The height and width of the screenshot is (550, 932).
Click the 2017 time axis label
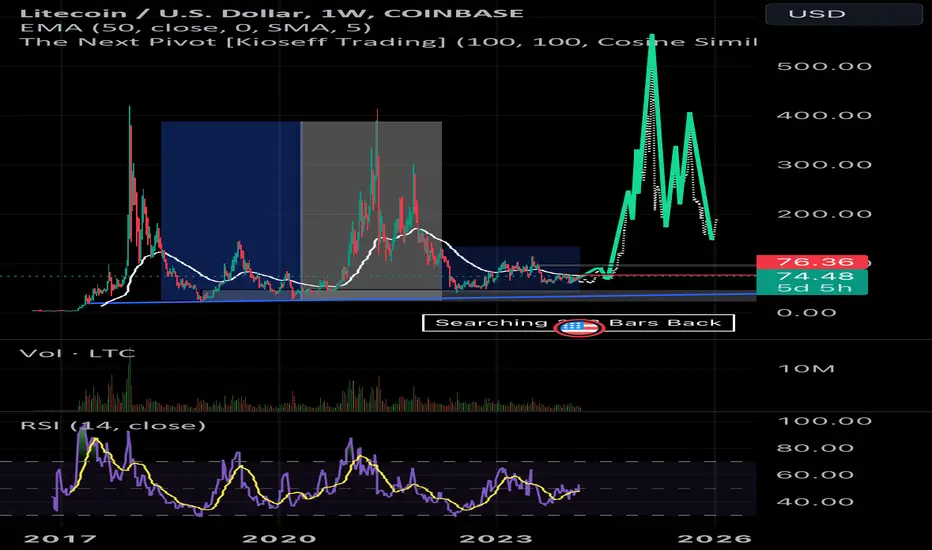[x=60, y=539]
